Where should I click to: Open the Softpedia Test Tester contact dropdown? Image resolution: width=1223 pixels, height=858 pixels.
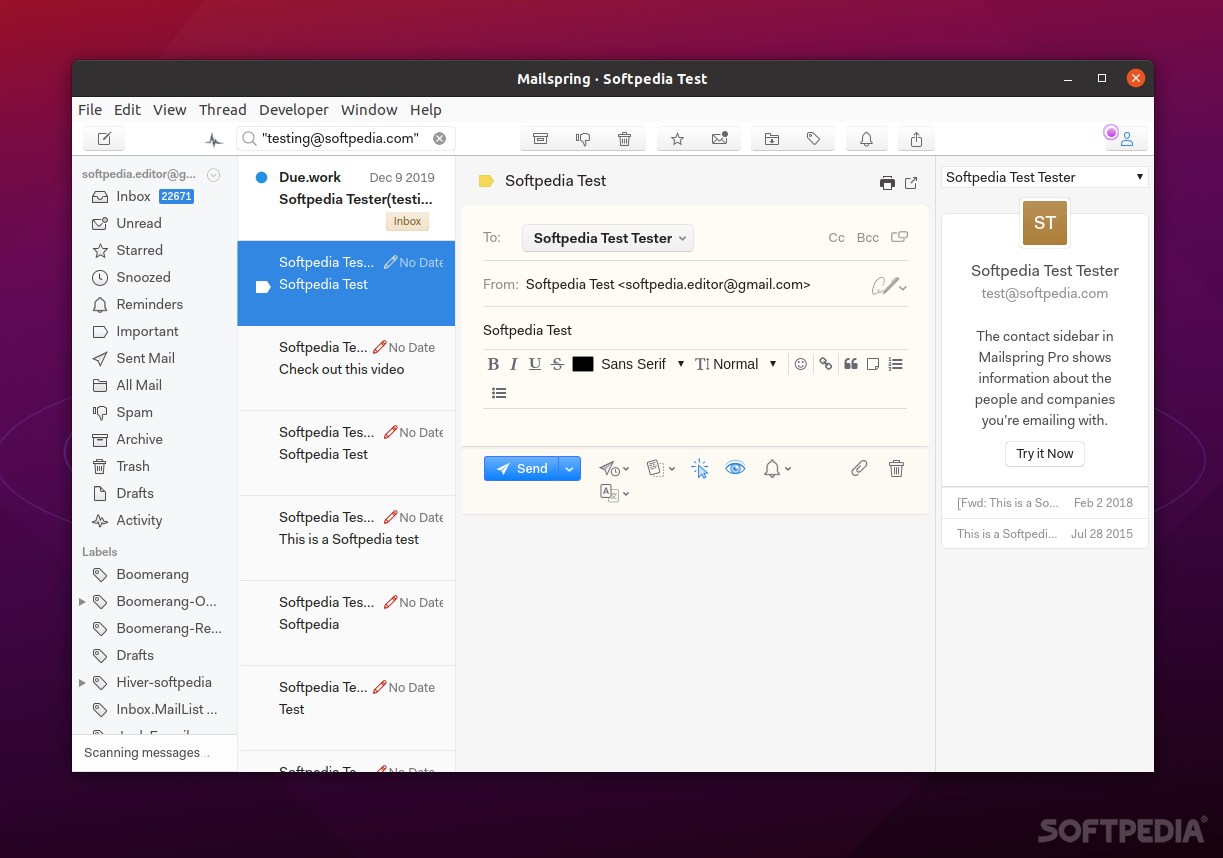coord(1045,177)
